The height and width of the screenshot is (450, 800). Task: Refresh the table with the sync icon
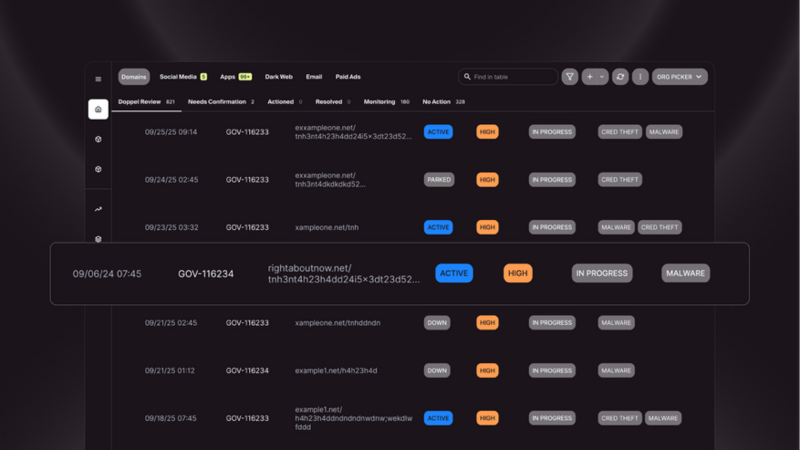coord(620,77)
